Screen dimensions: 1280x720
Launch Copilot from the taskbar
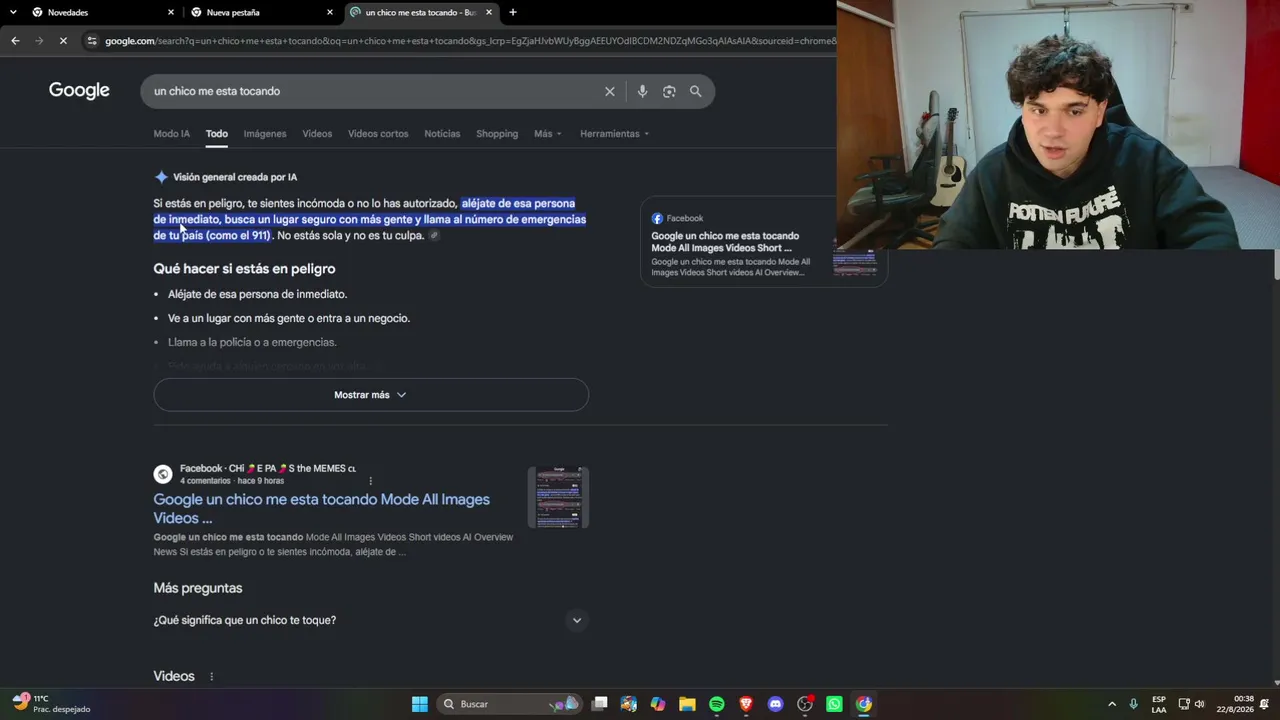(658, 704)
